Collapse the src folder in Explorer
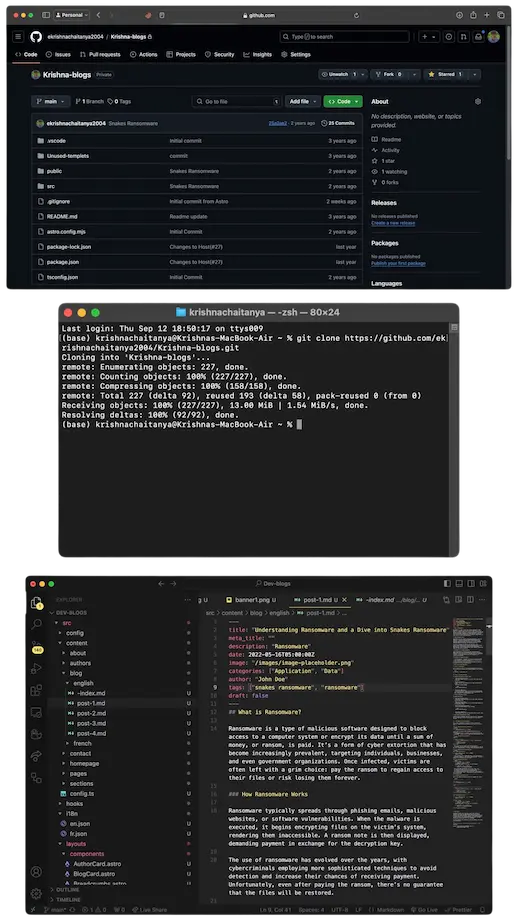This screenshot has width=520, height=922. [x=66, y=623]
